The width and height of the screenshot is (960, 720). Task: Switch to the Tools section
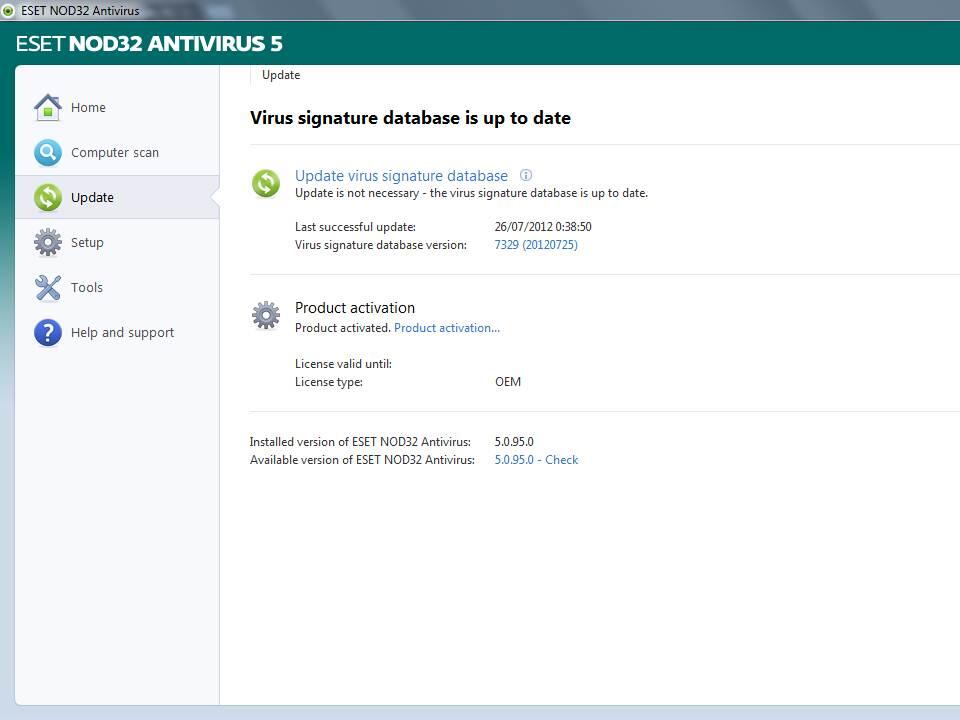click(x=87, y=288)
